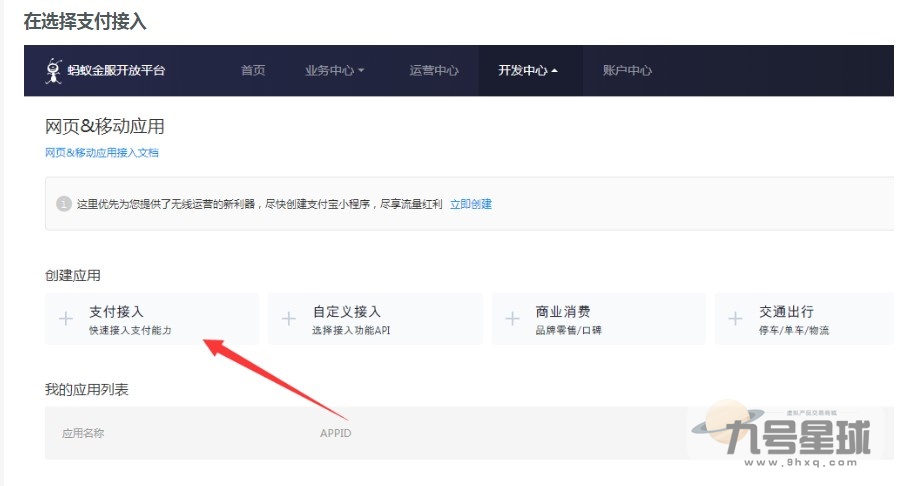
Task: Click the 品牌零售/口碑 subtitle
Action: (x=568, y=331)
